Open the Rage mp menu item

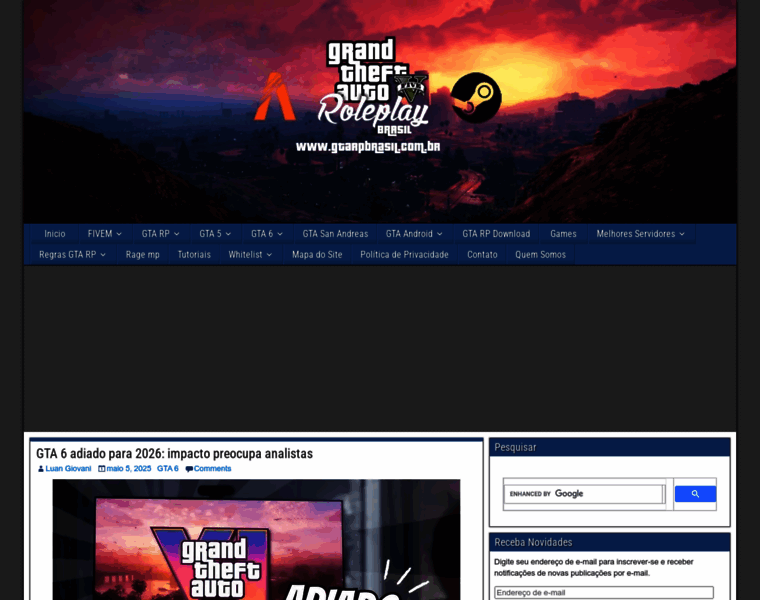[x=142, y=254]
